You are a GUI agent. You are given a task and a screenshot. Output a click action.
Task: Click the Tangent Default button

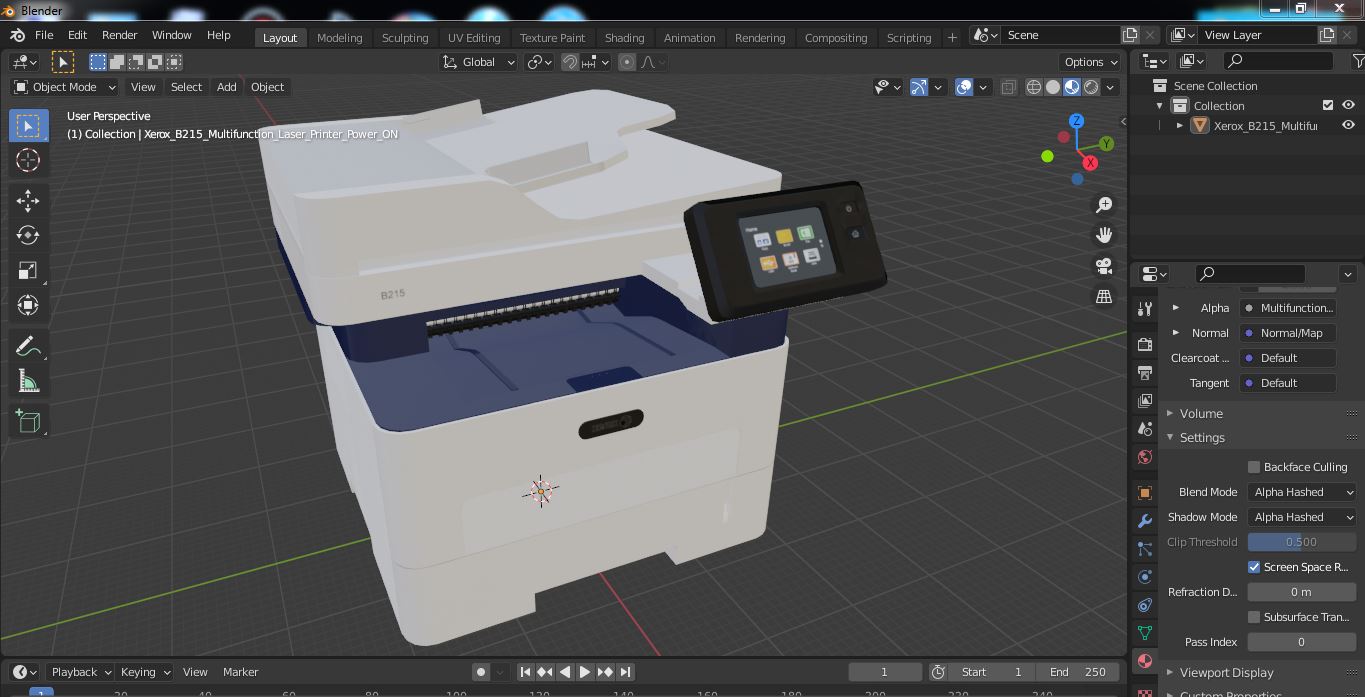1288,383
